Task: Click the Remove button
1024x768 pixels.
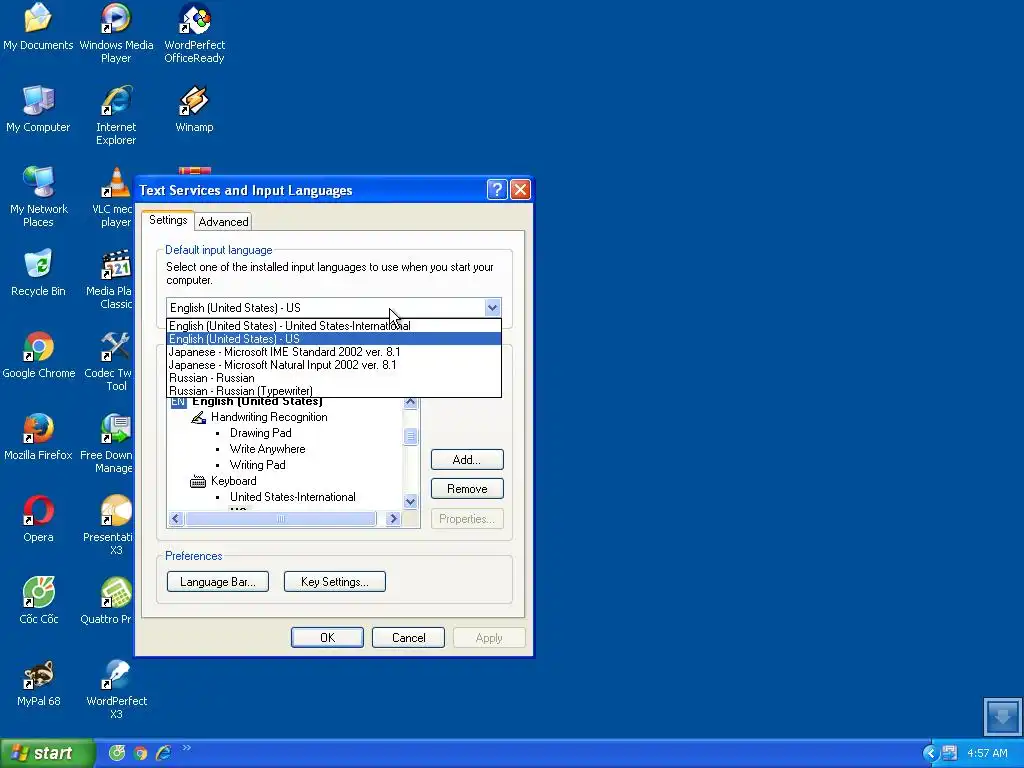Action: [x=467, y=488]
